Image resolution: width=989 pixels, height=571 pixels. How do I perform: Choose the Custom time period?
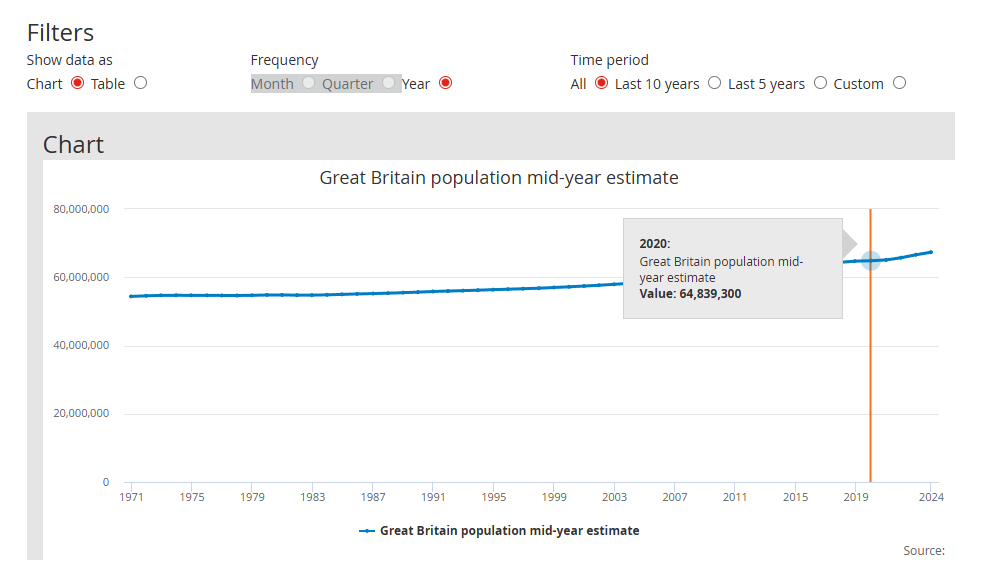[x=899, y=83]
